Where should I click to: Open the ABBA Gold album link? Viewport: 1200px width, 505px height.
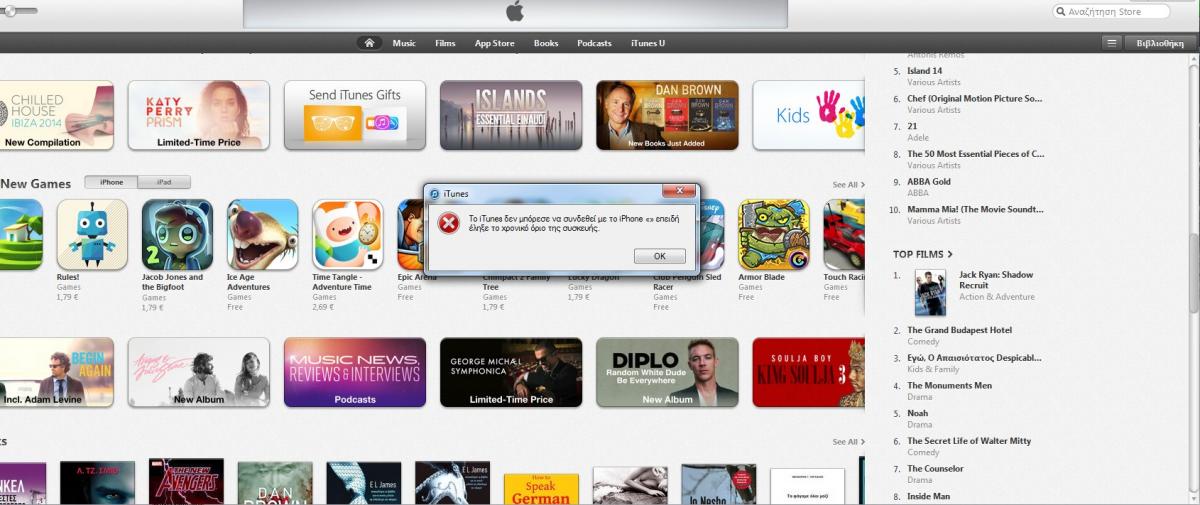coord(929,182)
